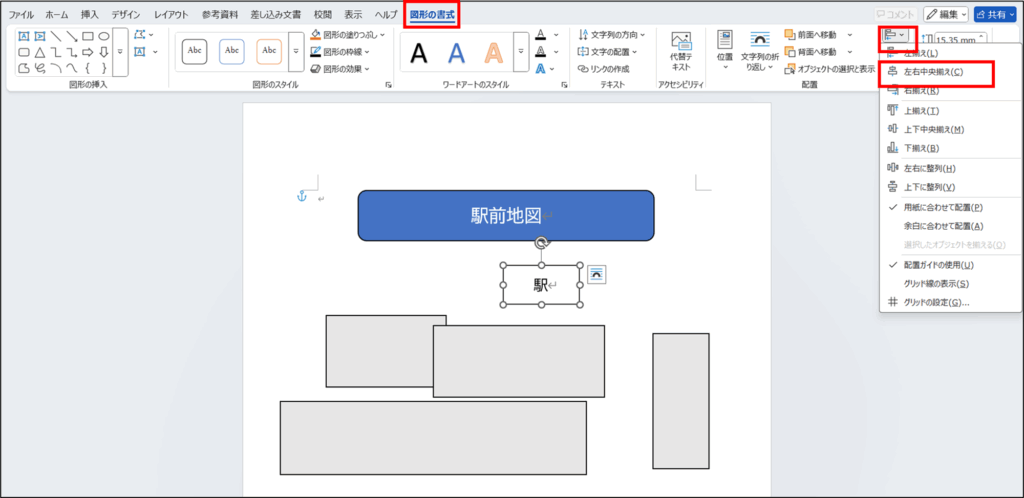Switch to the 挿入 (Insert) tab

90,15
